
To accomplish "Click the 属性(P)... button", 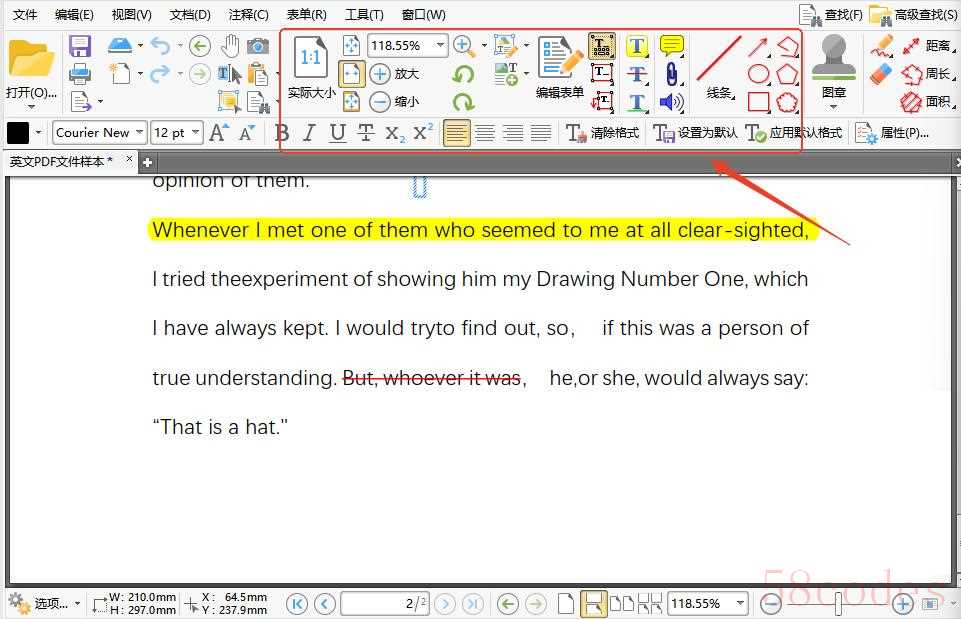I will click(892, 133).
